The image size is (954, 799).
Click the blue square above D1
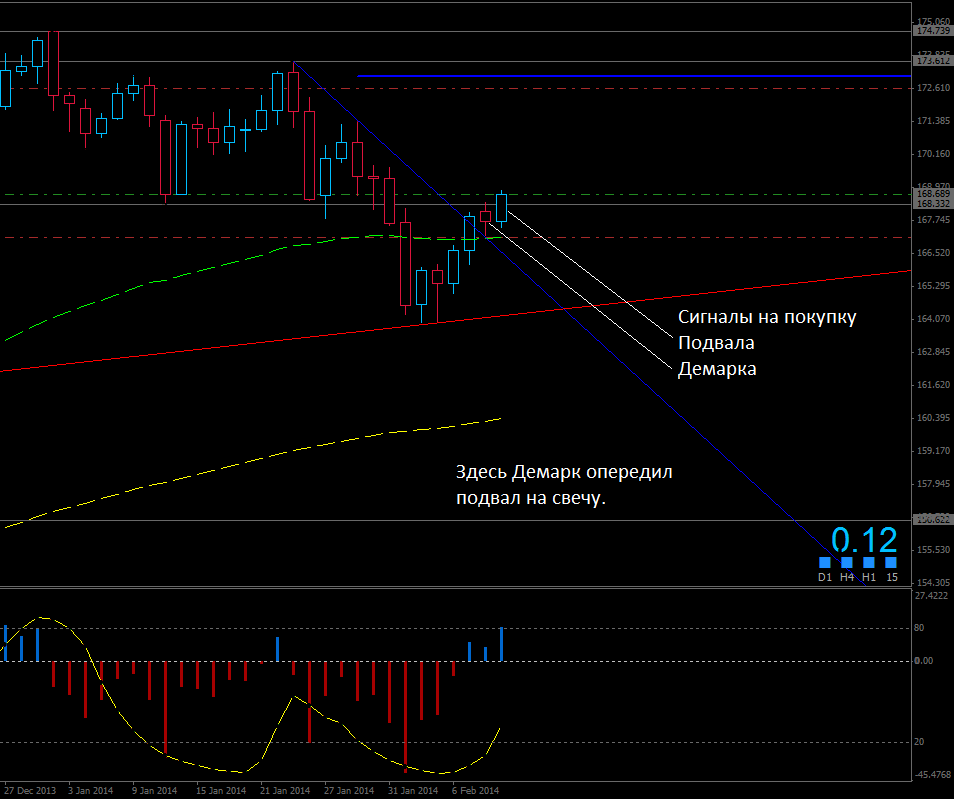825,562
